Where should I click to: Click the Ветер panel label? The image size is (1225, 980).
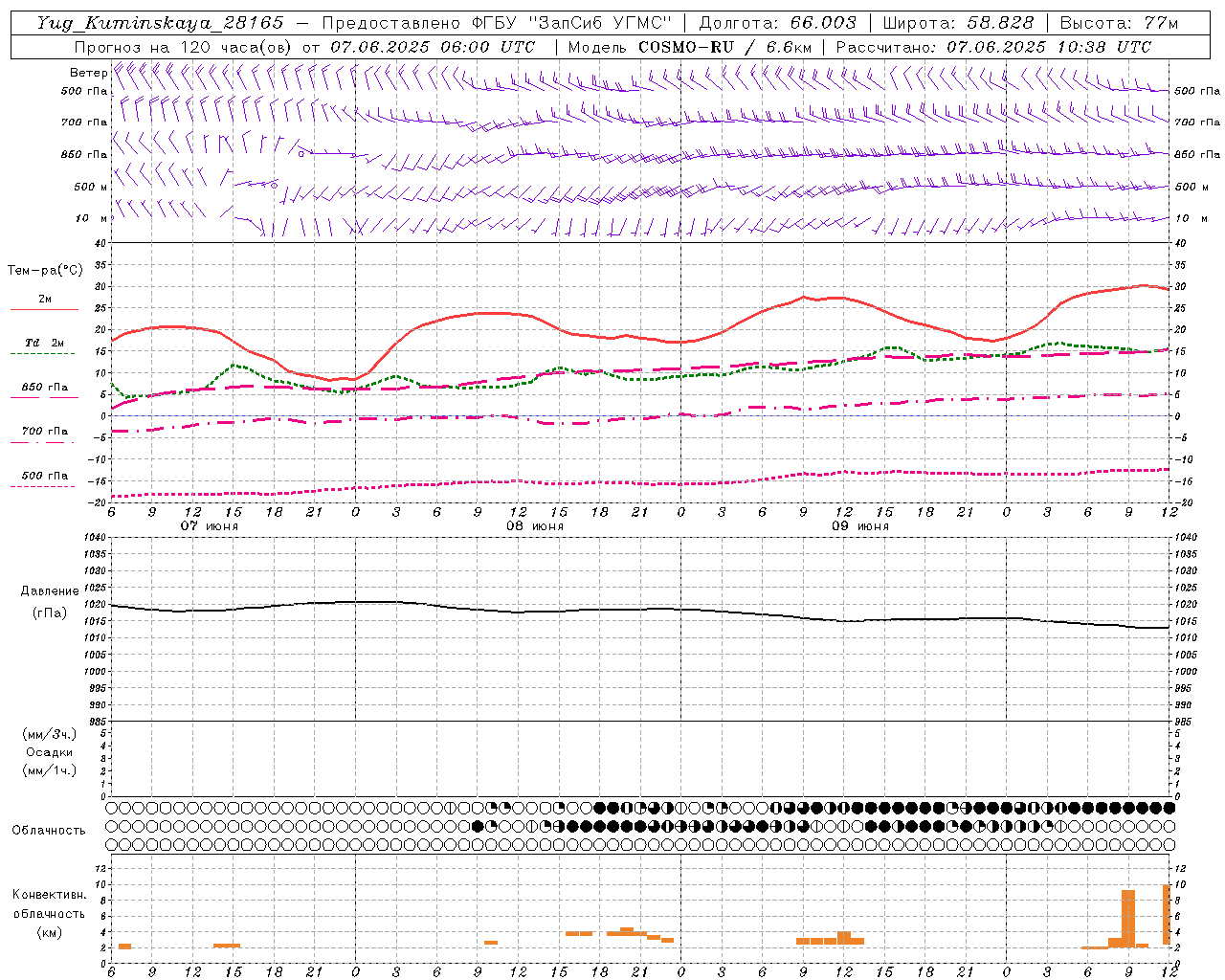pyautogui.click(x=88, y=73)
